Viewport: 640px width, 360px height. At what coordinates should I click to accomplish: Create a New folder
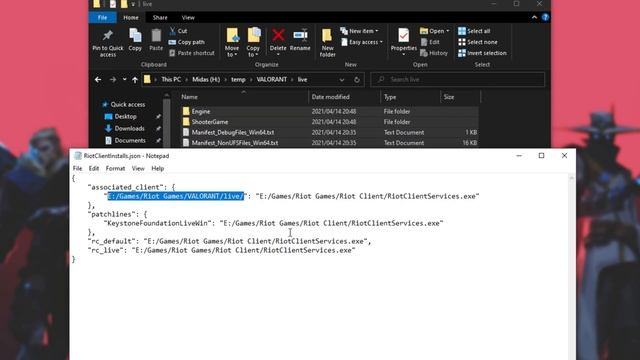[327, 42]
